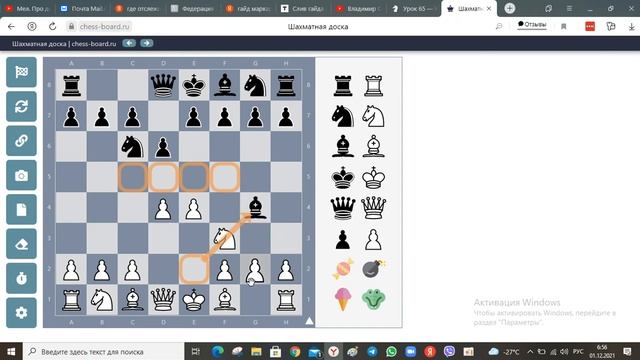
Task: Open a new browser tab with plus
Action: [x=509, y=8]
